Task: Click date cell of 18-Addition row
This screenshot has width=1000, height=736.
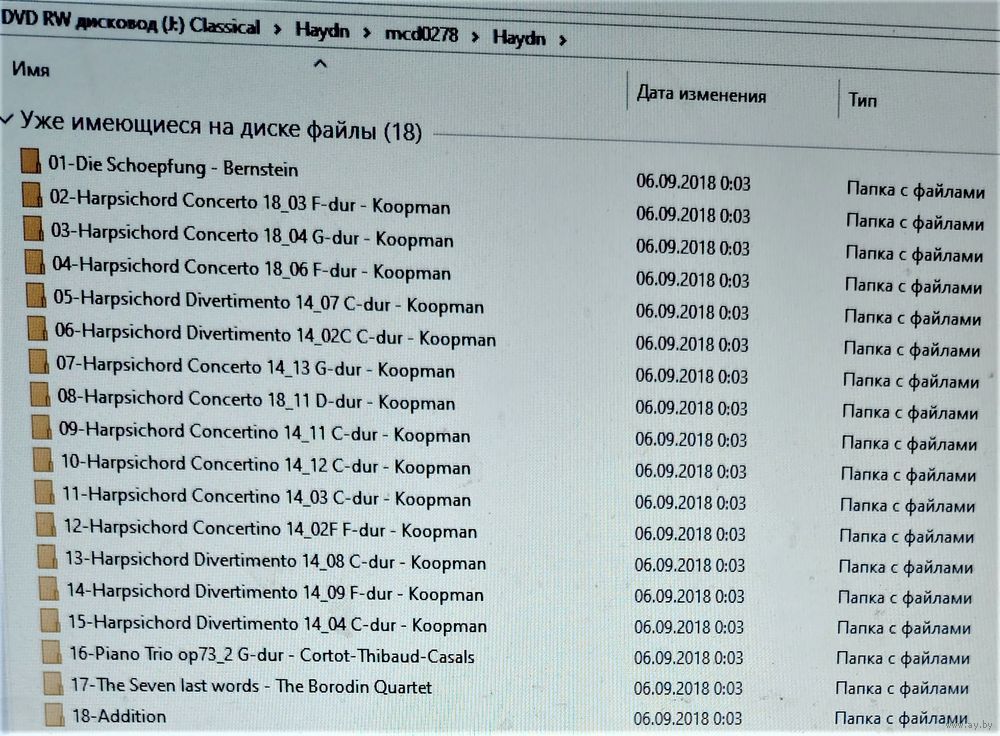Action: coord(688,719)
